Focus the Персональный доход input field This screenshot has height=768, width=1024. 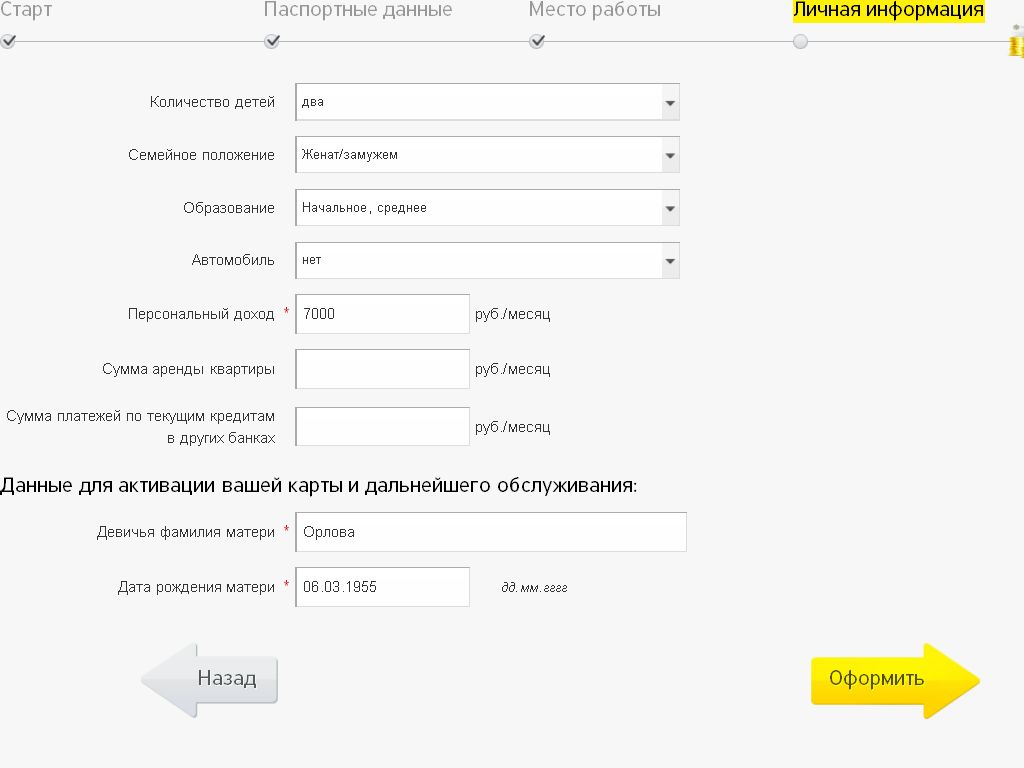coord(382,314)
